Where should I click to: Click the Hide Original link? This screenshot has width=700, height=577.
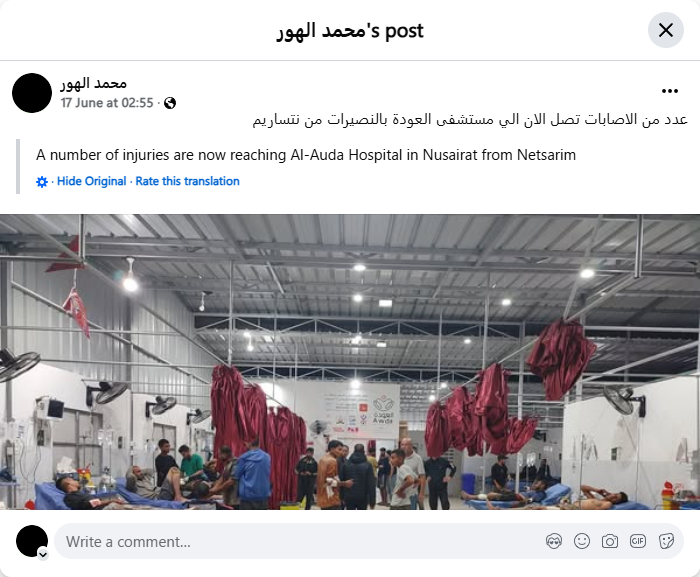coord(92,181)
